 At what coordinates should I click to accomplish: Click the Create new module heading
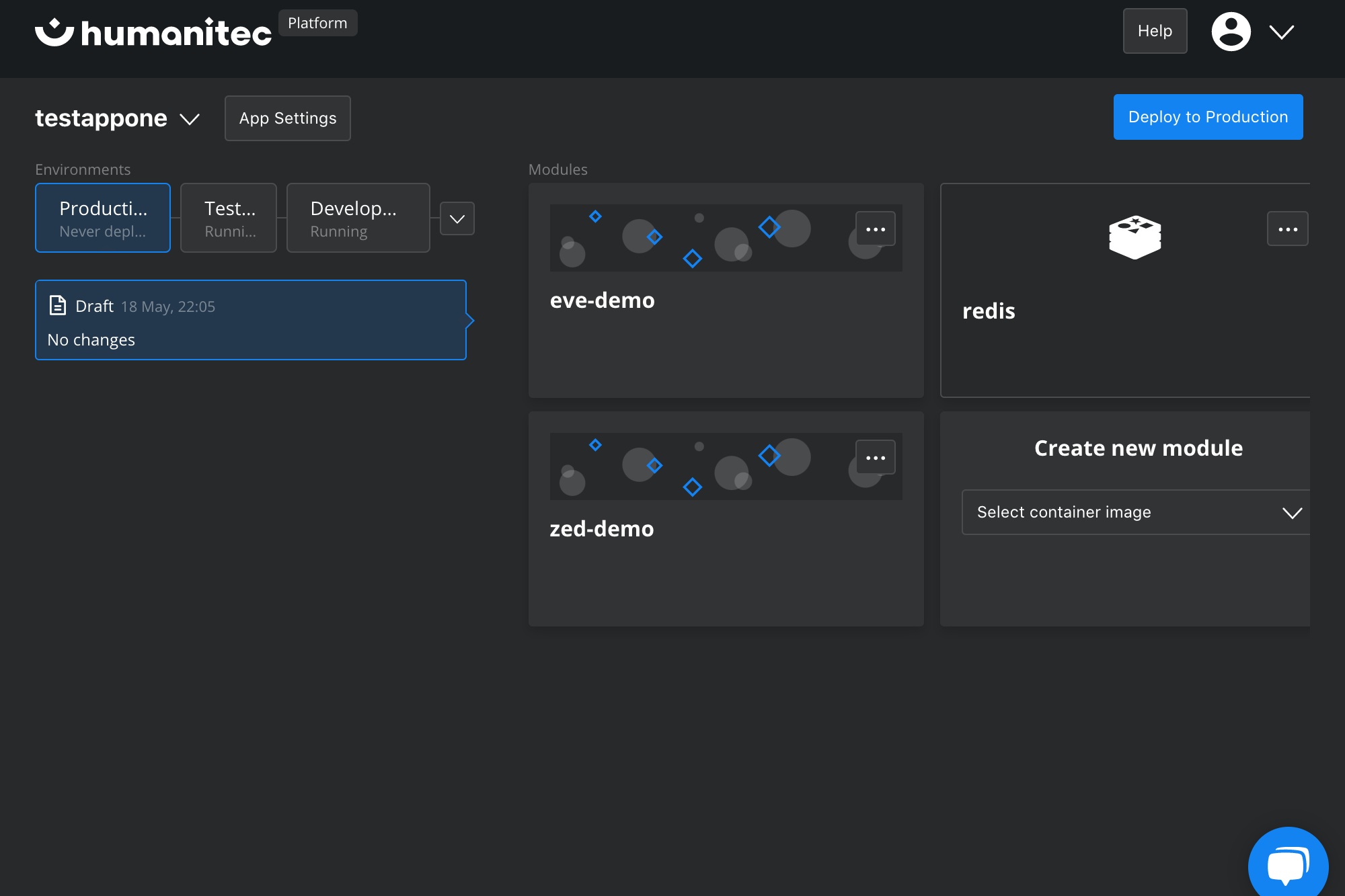(x=1139, y=448)
